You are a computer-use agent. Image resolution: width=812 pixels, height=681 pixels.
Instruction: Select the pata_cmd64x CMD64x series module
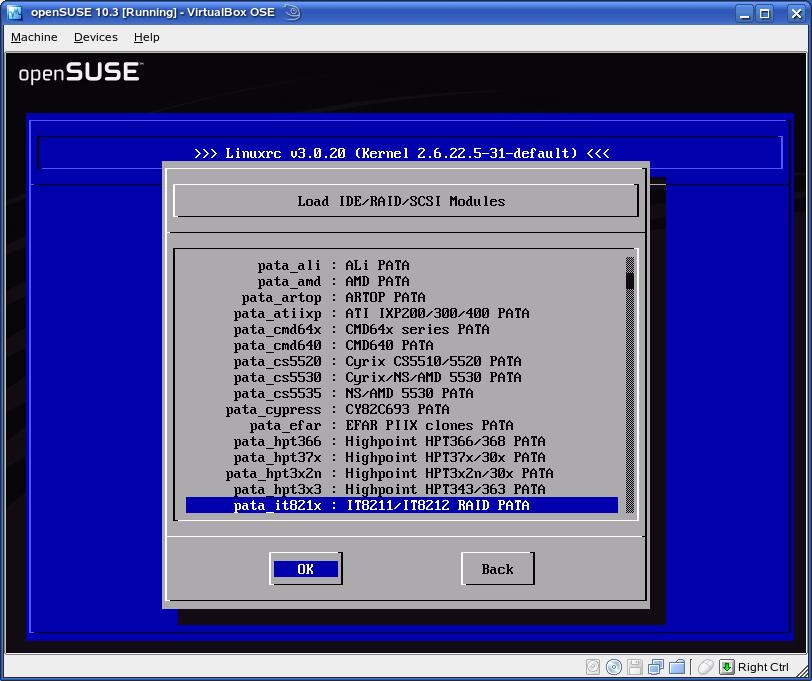click(402, 329)
